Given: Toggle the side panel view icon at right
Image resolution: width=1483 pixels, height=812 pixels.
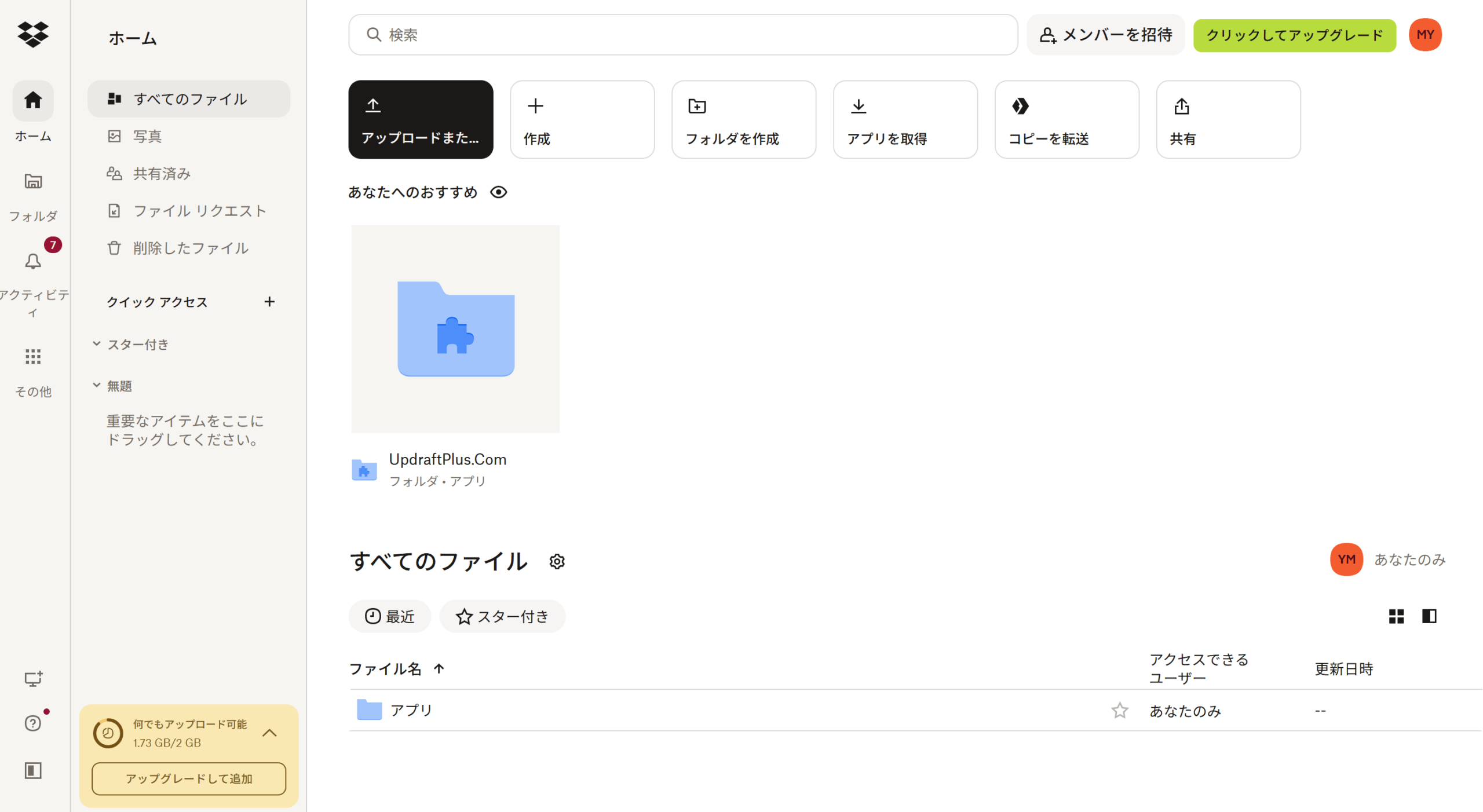Looking at the screenshot, I should tap(1429, 616).
